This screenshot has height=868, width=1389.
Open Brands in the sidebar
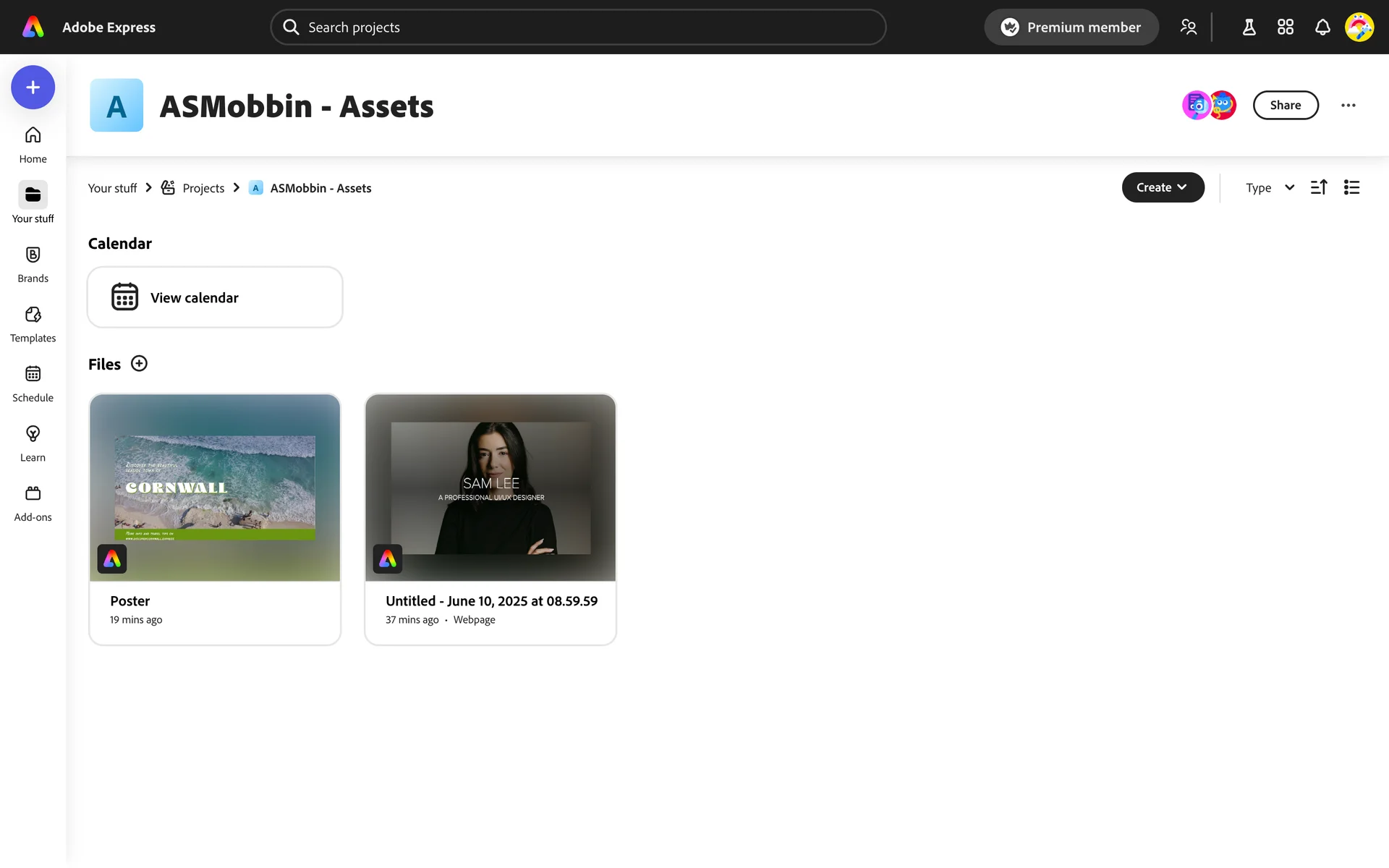(x=33, y=263)
